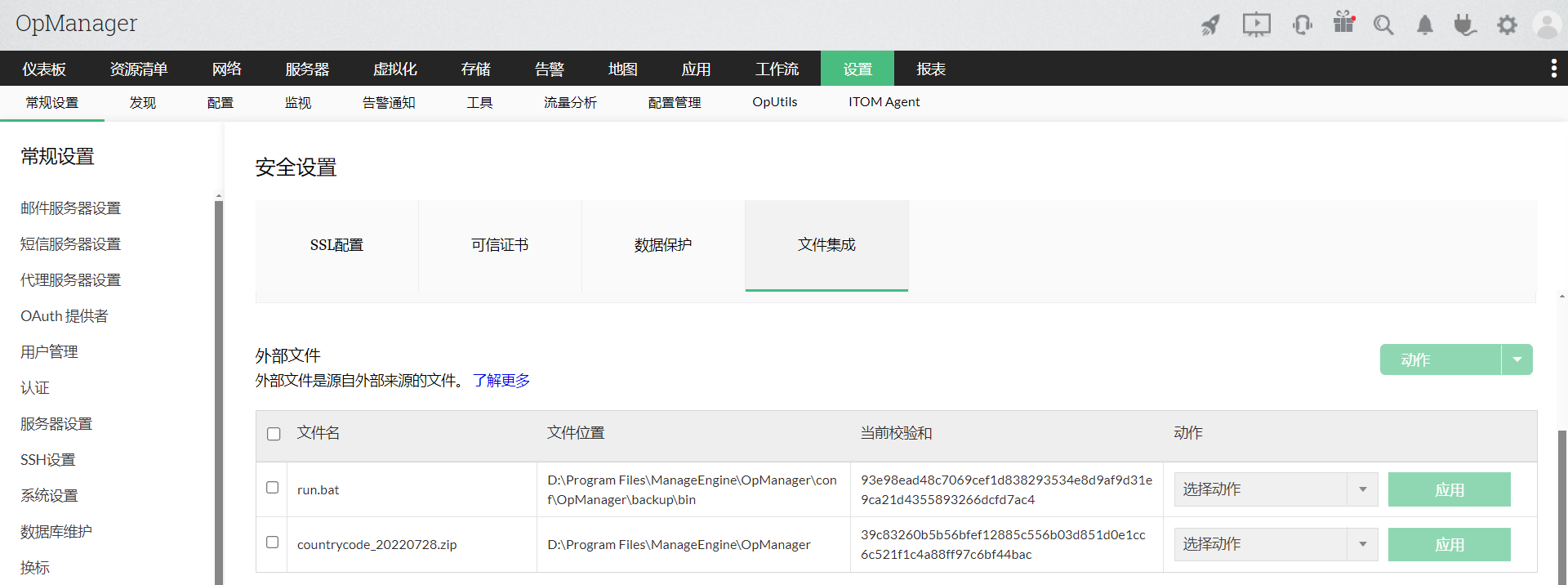1568x585 pixels.
Task: Open the 工作流 menu
Action: click(x=777, y=69)
